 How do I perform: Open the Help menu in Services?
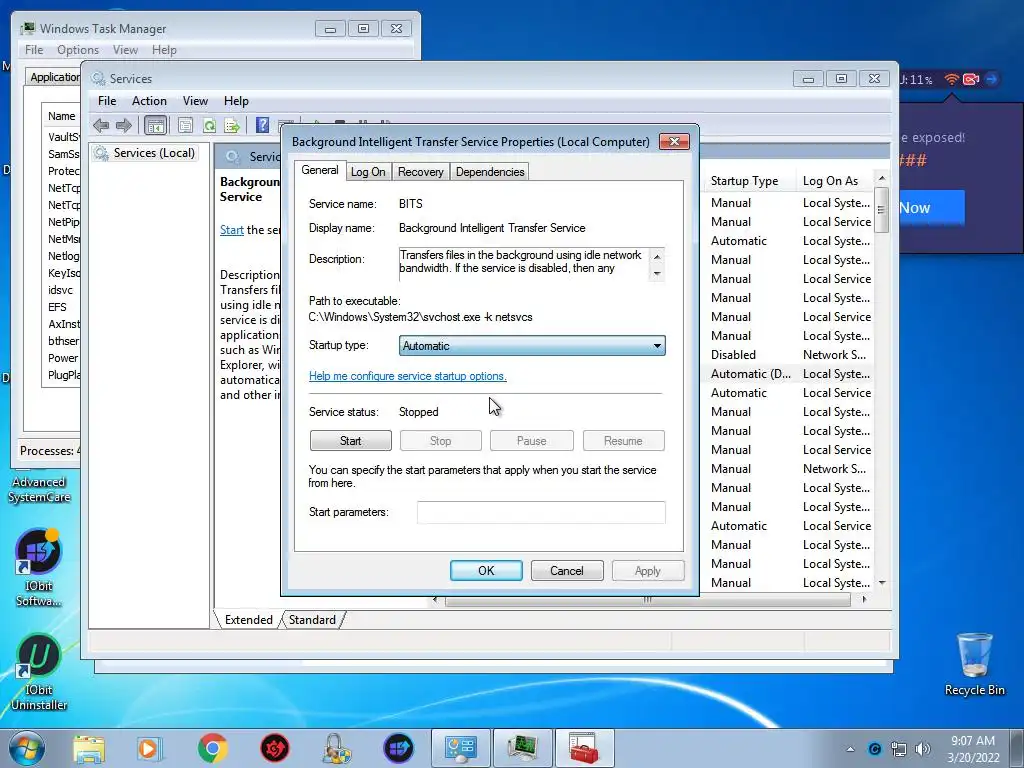click(x=236, y=101)
